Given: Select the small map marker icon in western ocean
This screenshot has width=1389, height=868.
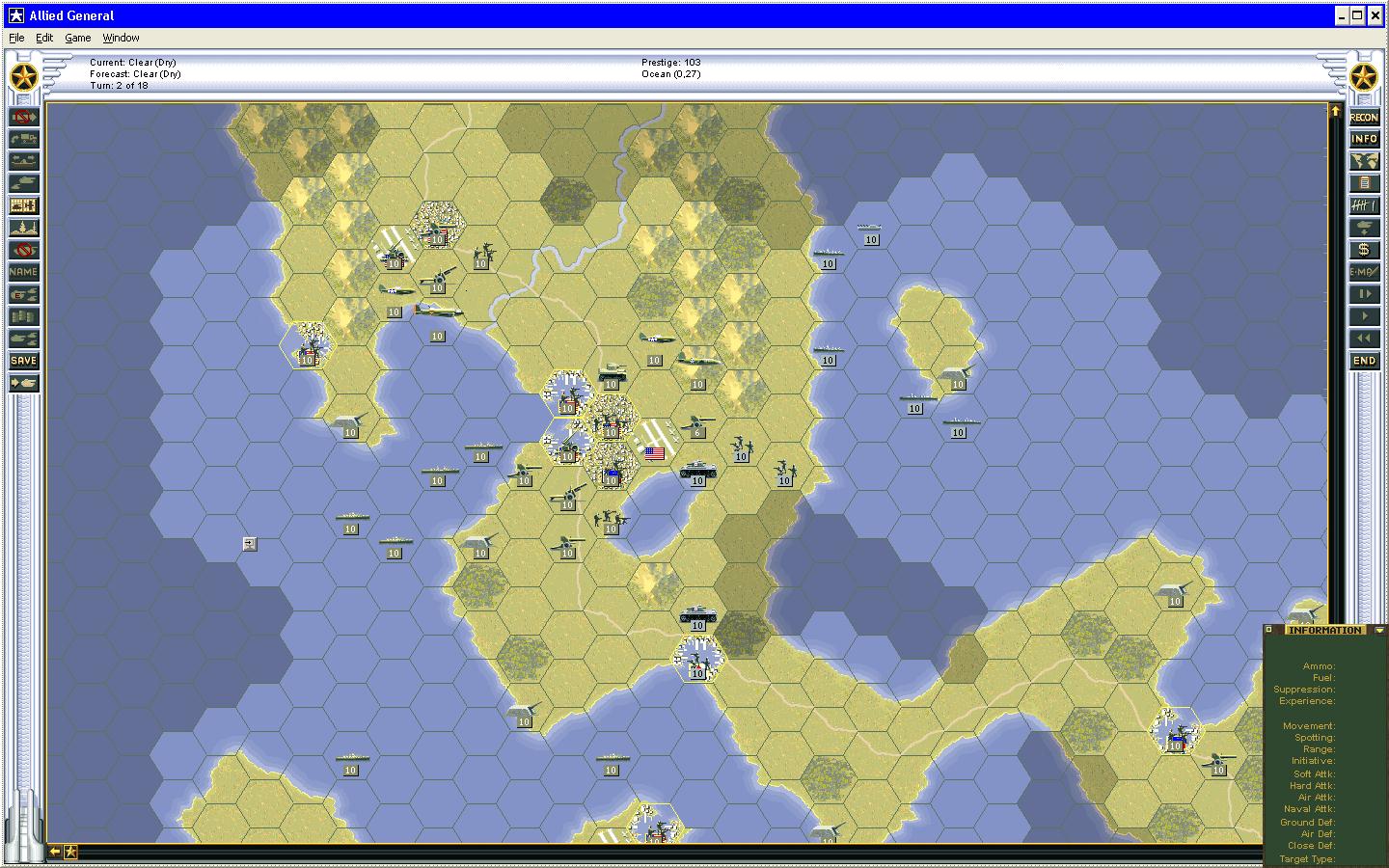Looking at the screenshot, I should tap(250, 544).
